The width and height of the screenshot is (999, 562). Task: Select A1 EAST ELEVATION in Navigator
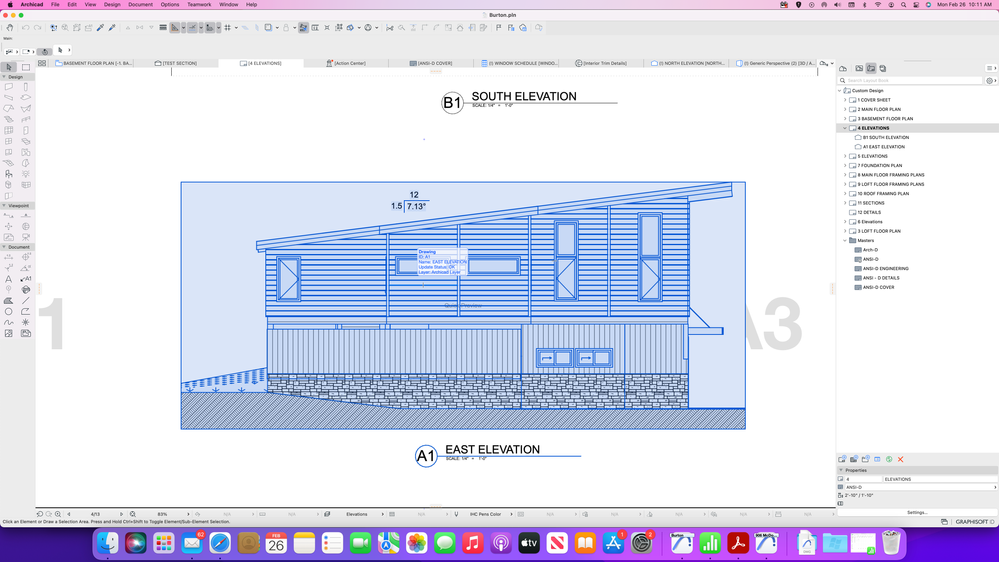(884, 147)
